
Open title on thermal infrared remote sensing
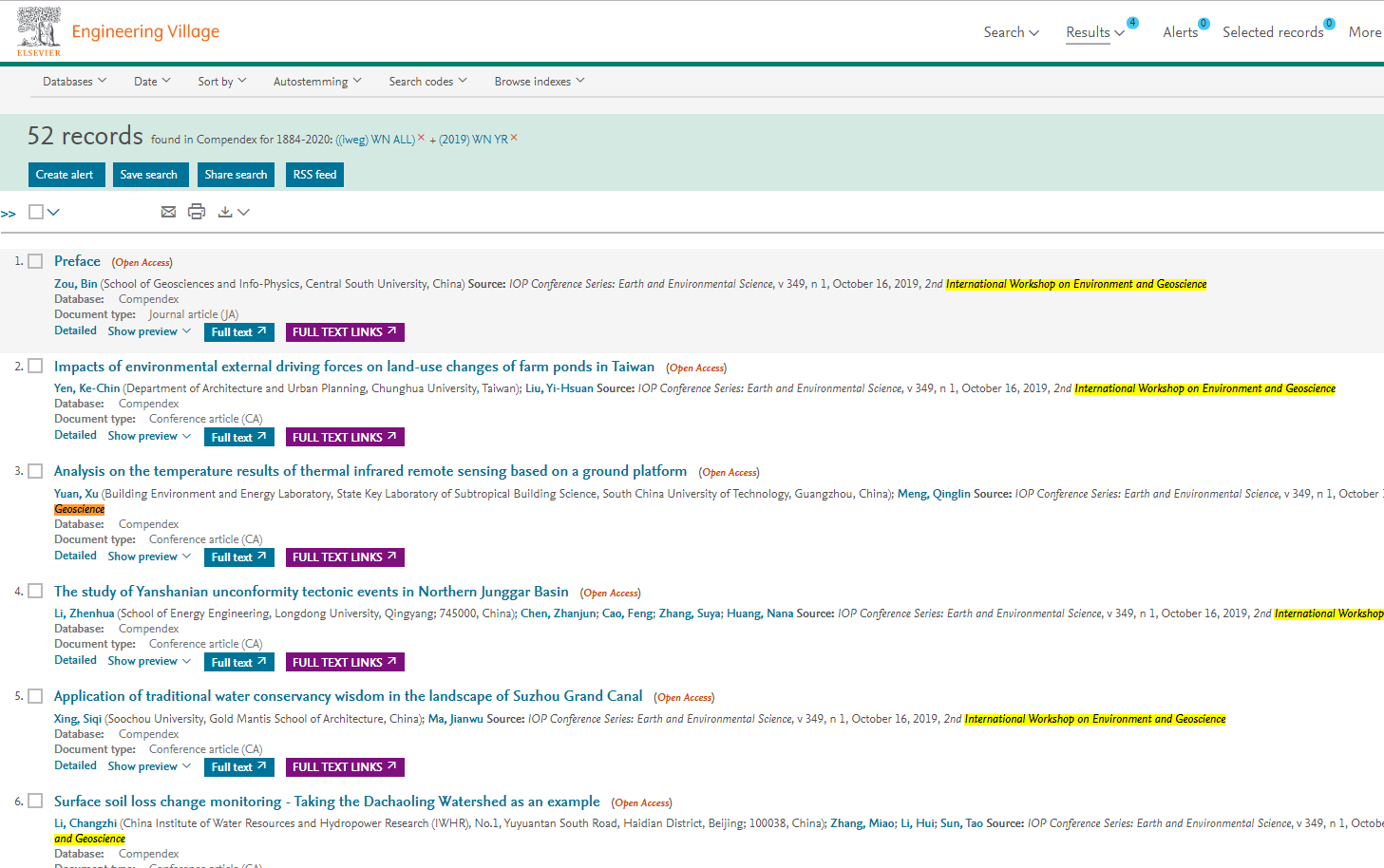click(370, 471)
